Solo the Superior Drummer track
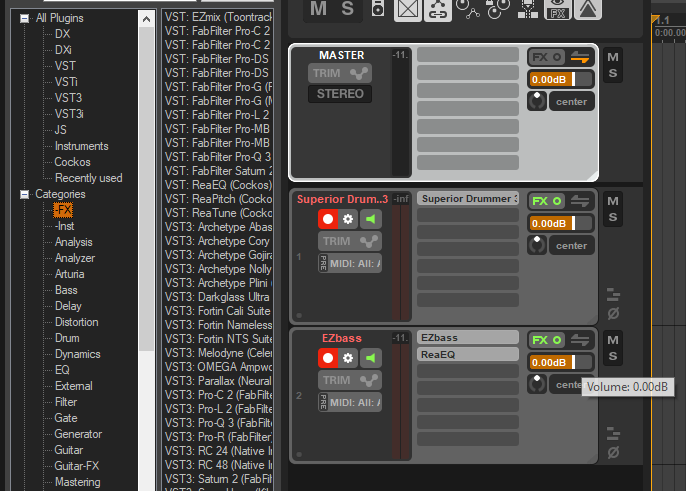 613,217
